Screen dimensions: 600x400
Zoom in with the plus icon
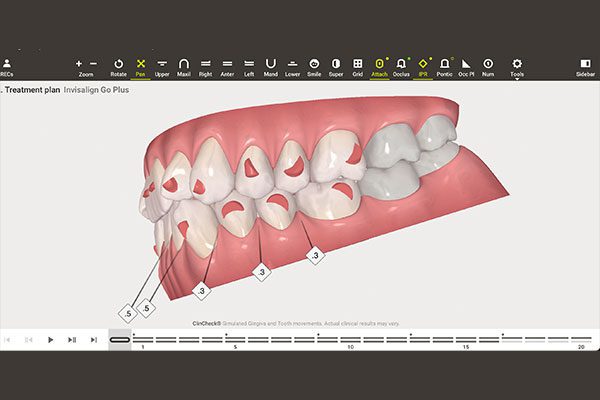click(x=79, y=64)
